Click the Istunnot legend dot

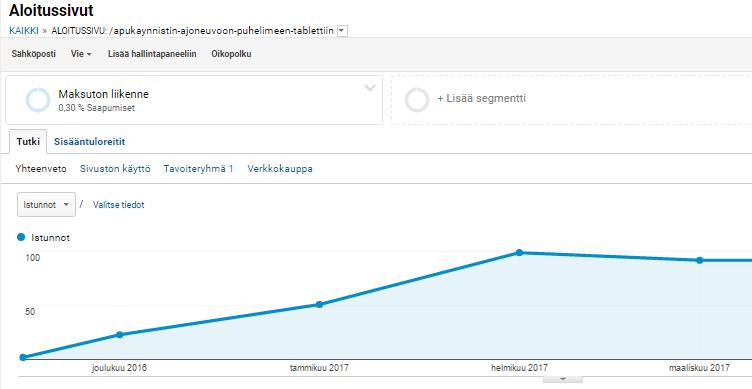[21, 237]
